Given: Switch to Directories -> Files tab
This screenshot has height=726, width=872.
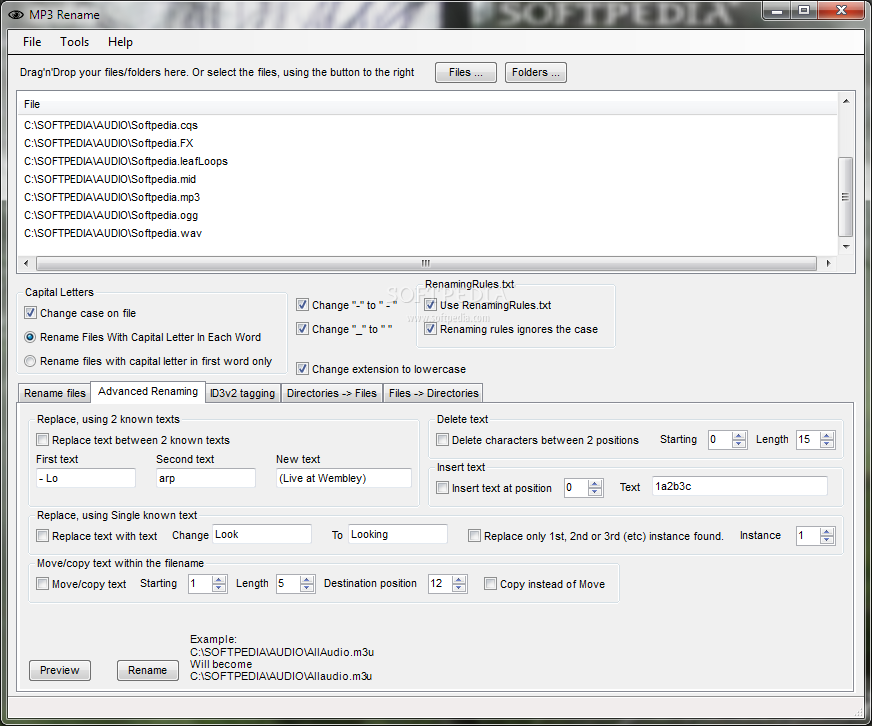Looking at the screenshot, I should 331,393.
